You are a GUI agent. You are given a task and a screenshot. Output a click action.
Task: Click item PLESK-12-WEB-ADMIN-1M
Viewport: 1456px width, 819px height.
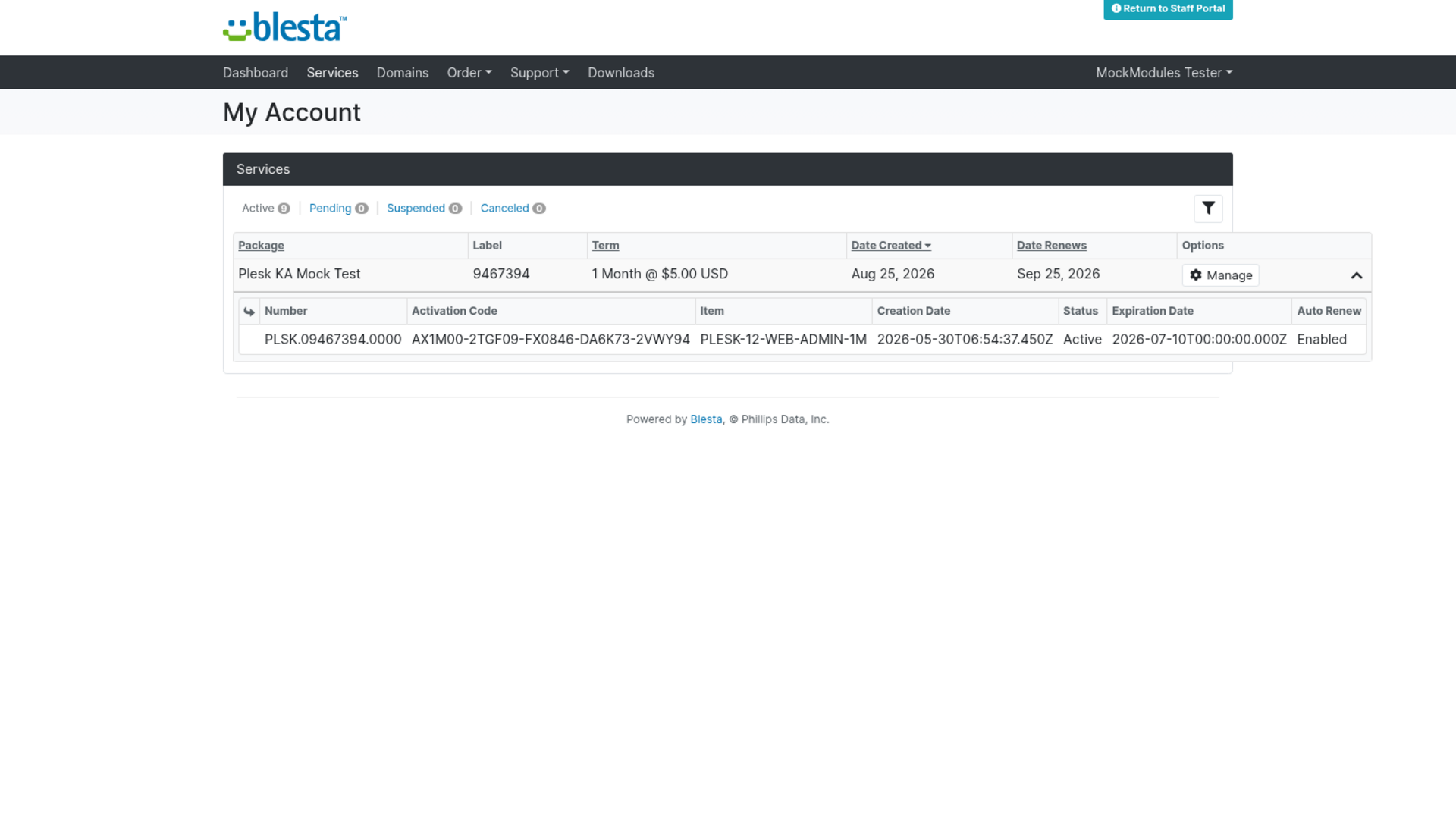point(783,340)
